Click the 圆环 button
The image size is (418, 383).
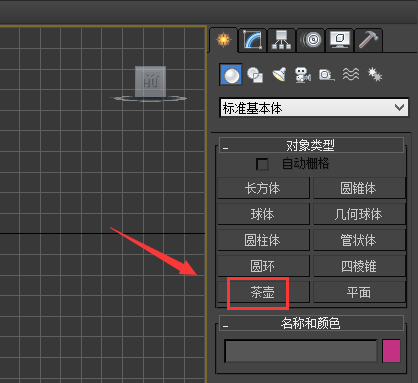pos(263,266)
